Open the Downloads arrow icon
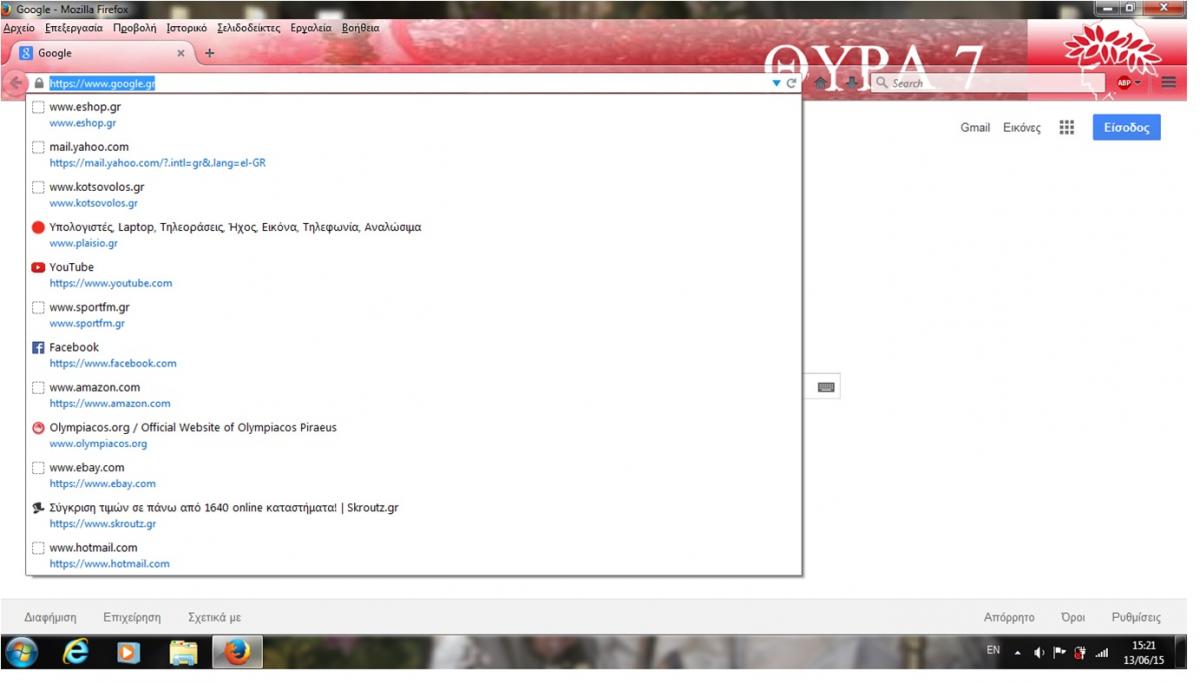The image size is (1200, 684). click(x=851, y=84)
